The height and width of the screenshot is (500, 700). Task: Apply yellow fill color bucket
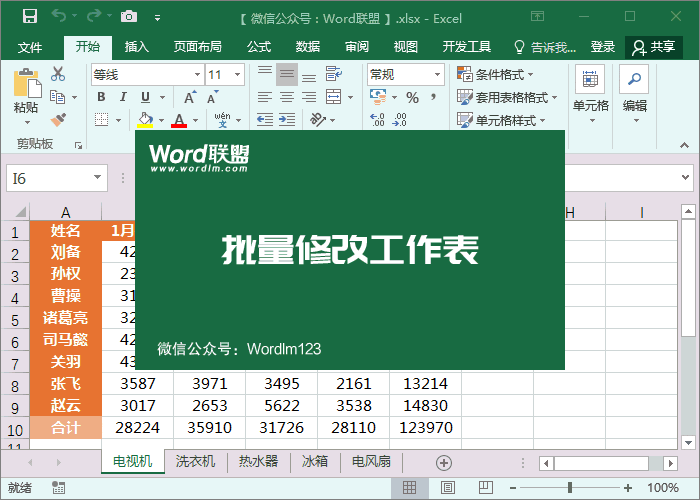click(x=145, y=120)
